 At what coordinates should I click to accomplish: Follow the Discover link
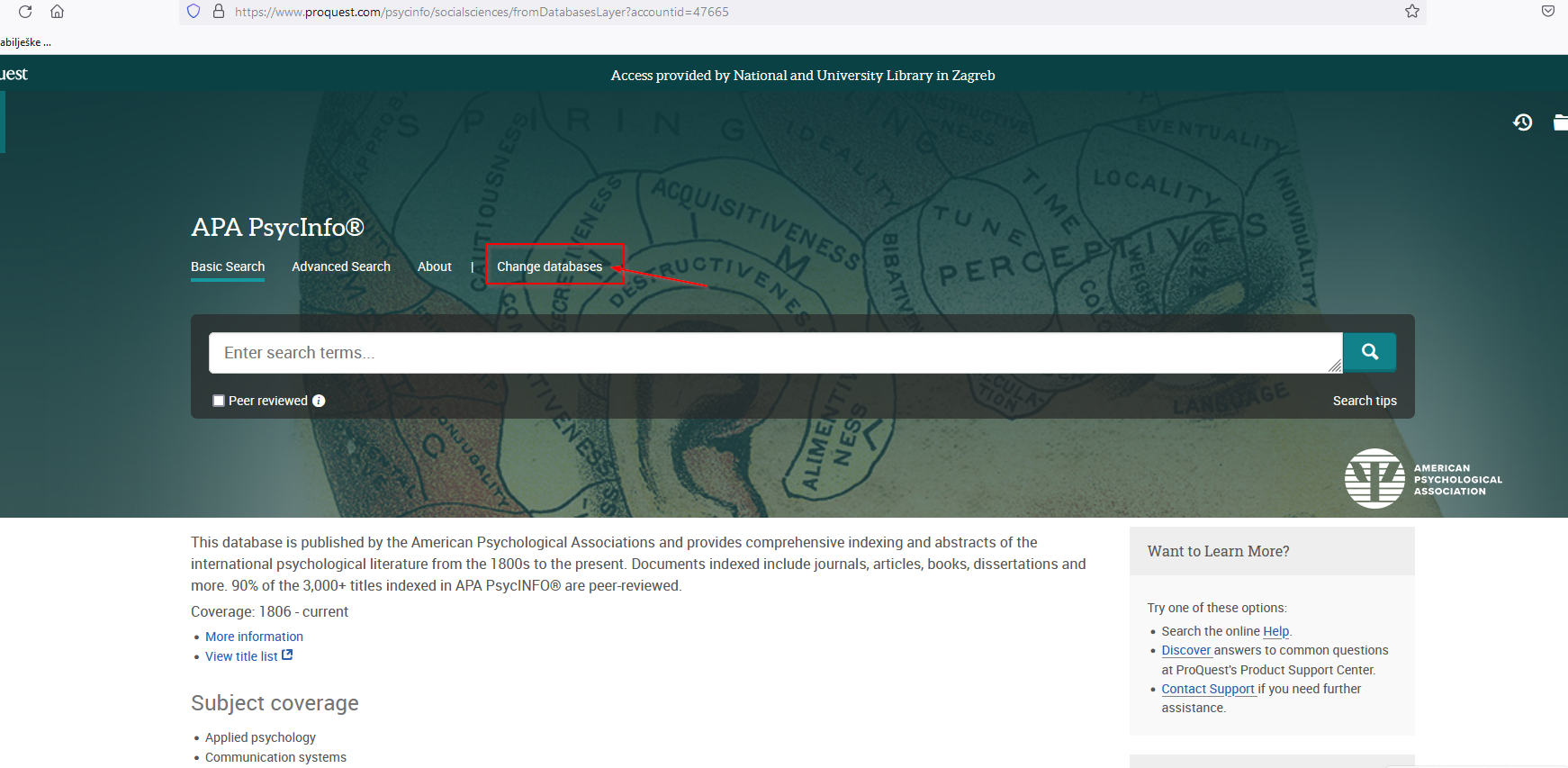[x=1186, y=650]
